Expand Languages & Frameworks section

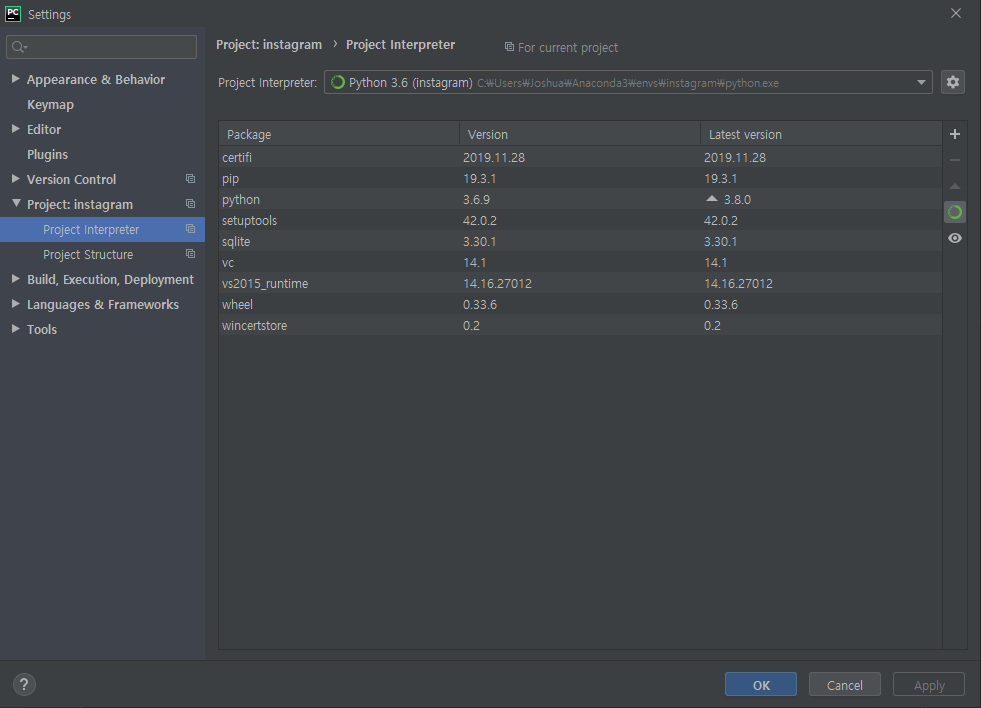click(x=16, y=304)
